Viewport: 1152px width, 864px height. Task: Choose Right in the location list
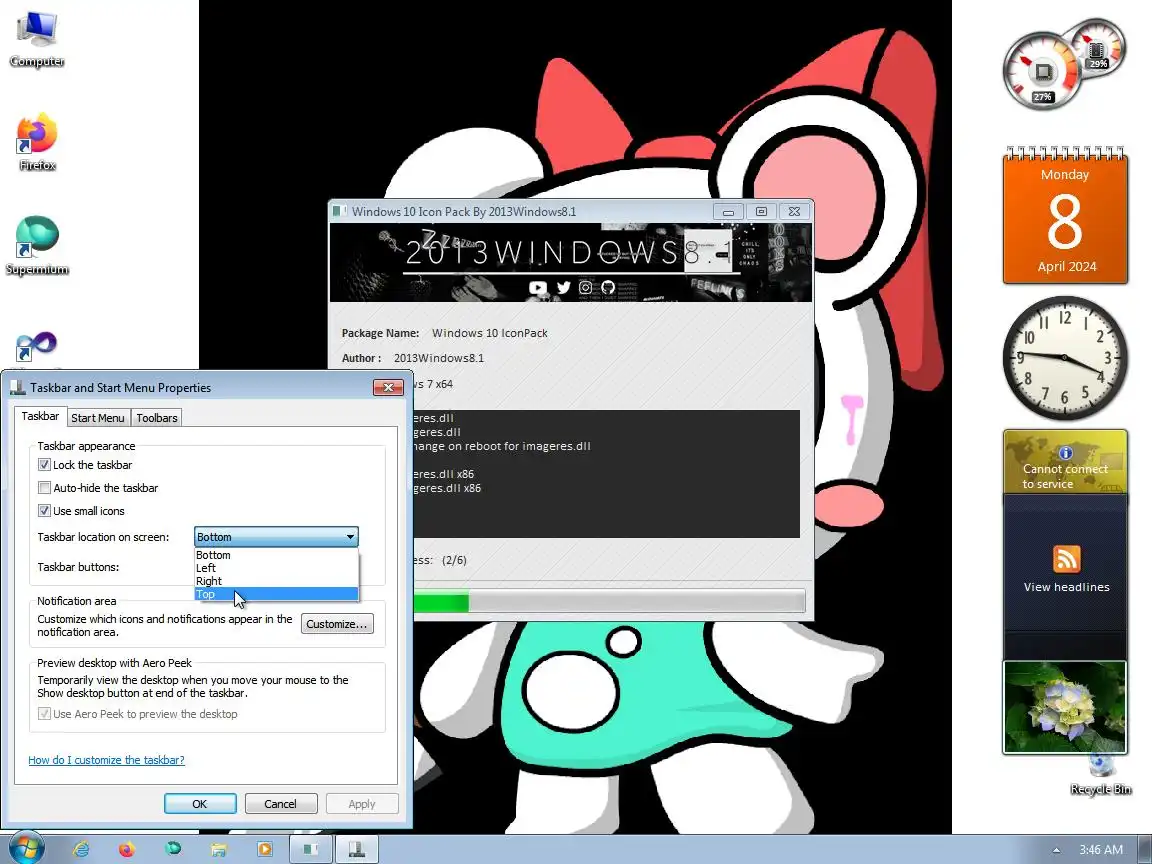pos(276,581)
